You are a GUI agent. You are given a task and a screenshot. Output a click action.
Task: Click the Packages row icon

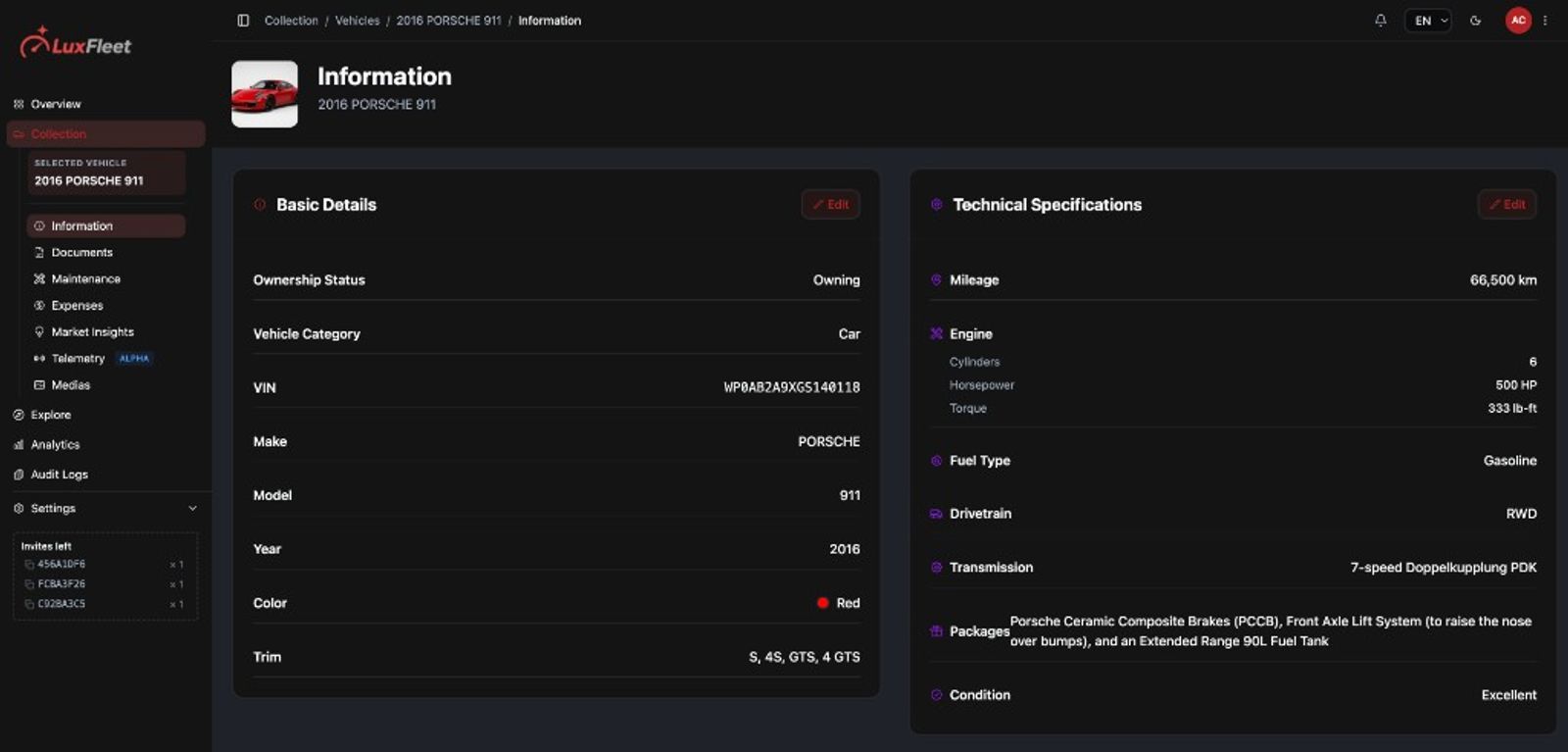[936, 631]
